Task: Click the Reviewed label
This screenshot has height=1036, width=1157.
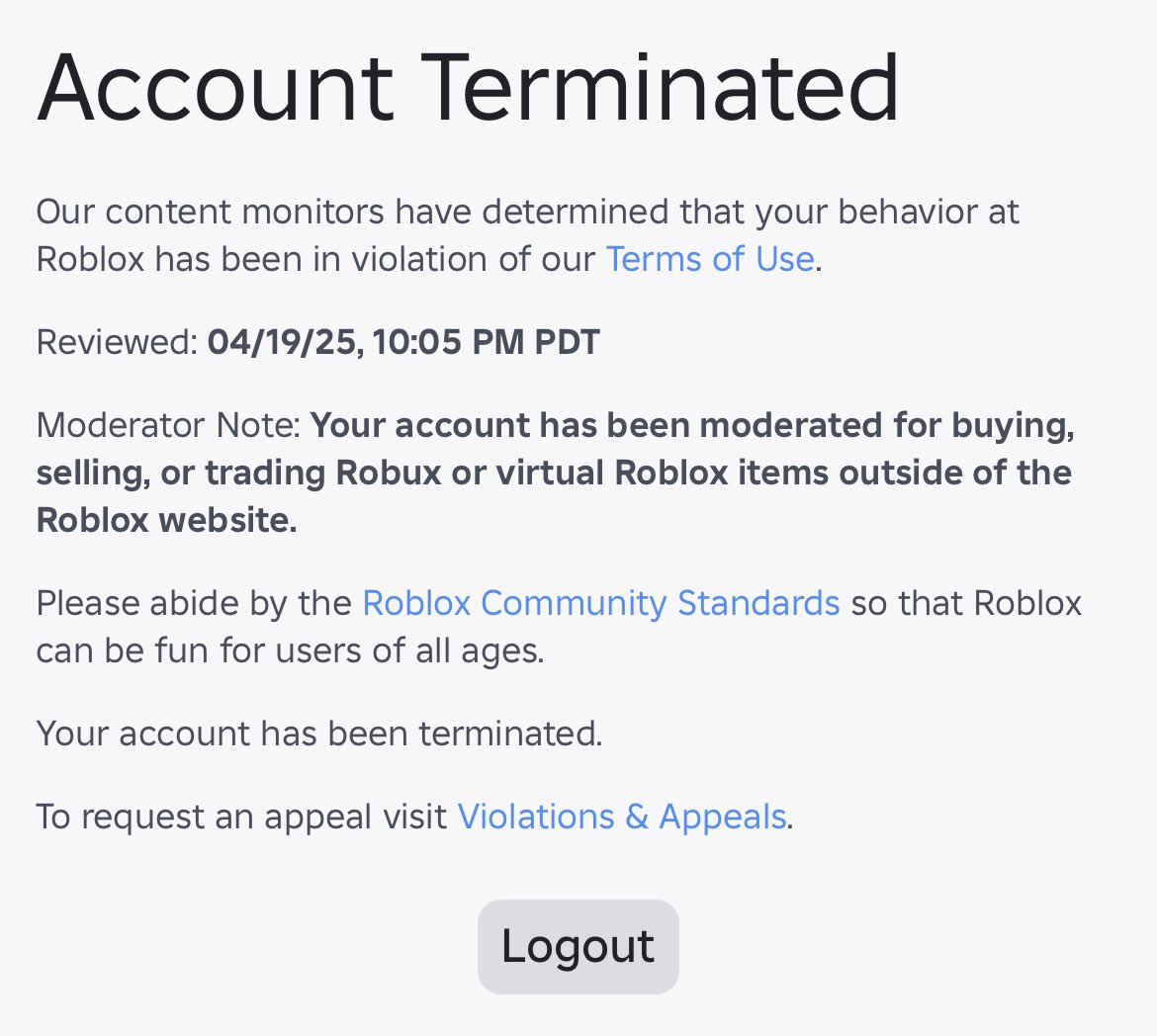Action: click(118, 342)
